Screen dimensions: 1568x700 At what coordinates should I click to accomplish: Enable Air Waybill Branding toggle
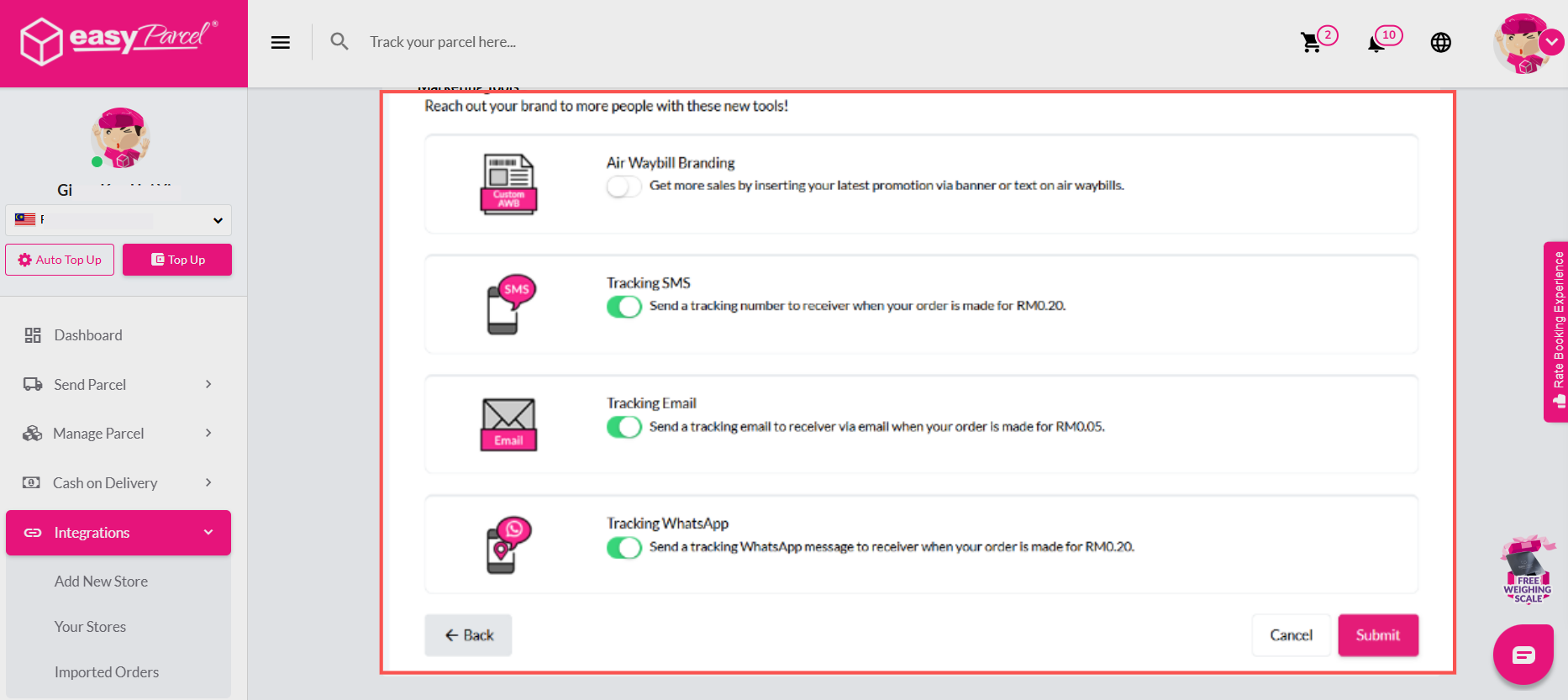pos(624,186)
